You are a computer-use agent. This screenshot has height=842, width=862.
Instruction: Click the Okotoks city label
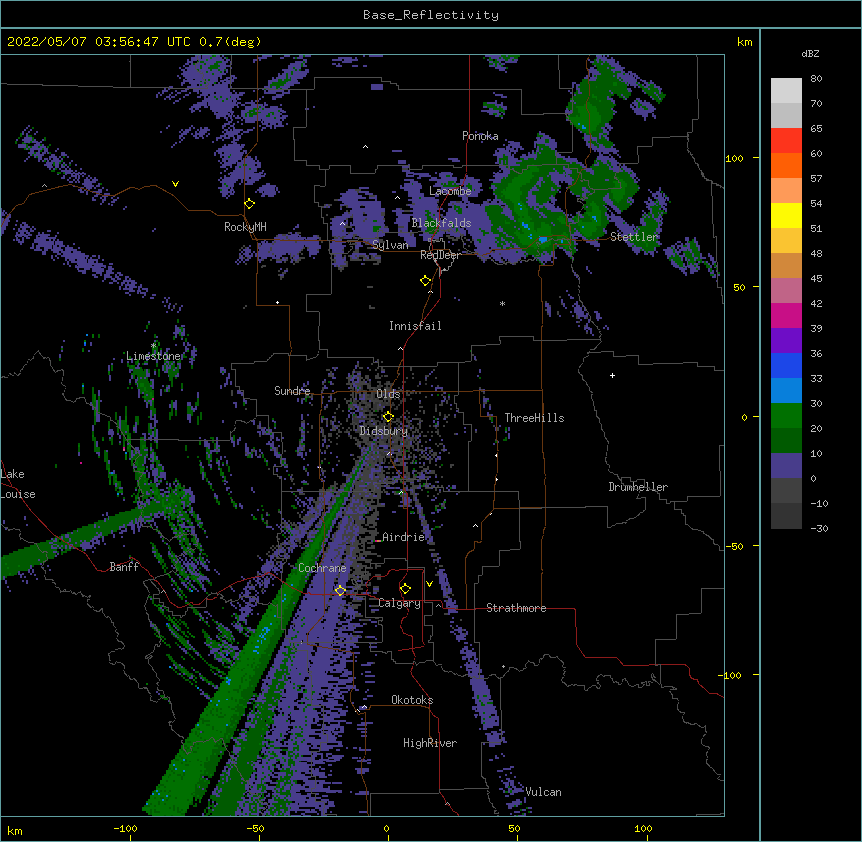pos(412,700)
